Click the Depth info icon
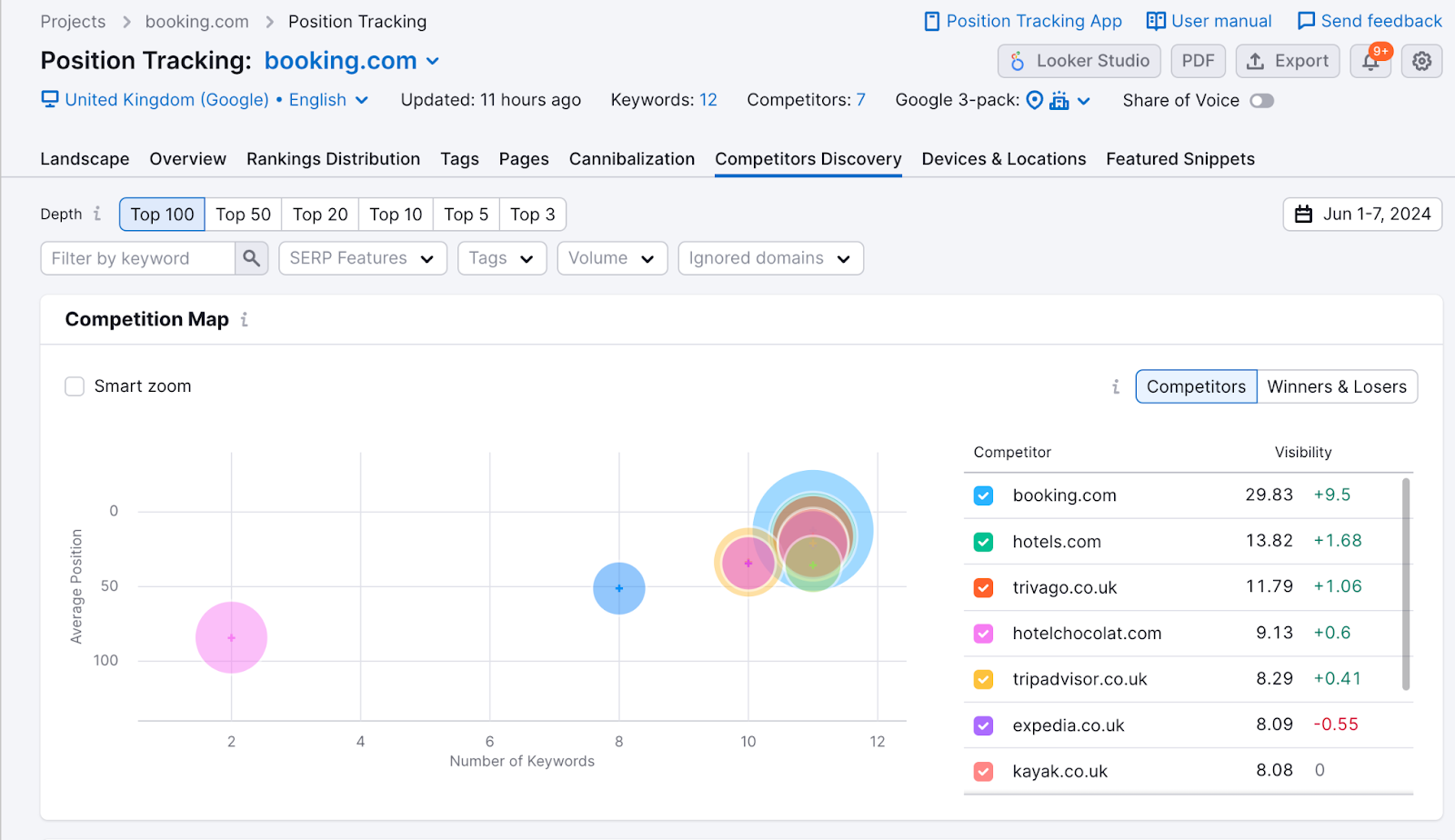Viewport: 1455px width, 840px height. tap(97, 214)
